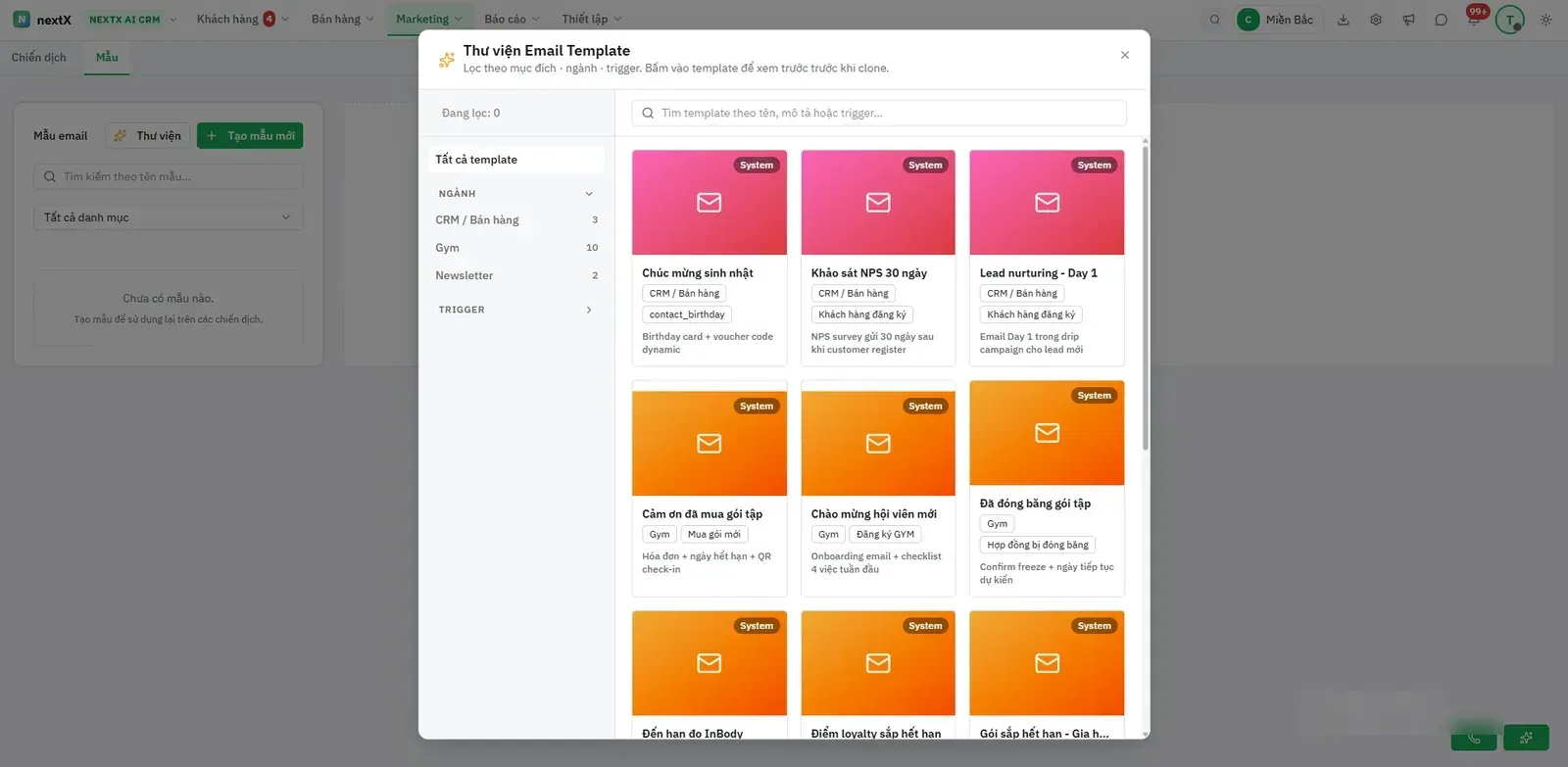Open the Marketing menu
The width and height of the screenshot is (1568, 767).
coord(428,20)
